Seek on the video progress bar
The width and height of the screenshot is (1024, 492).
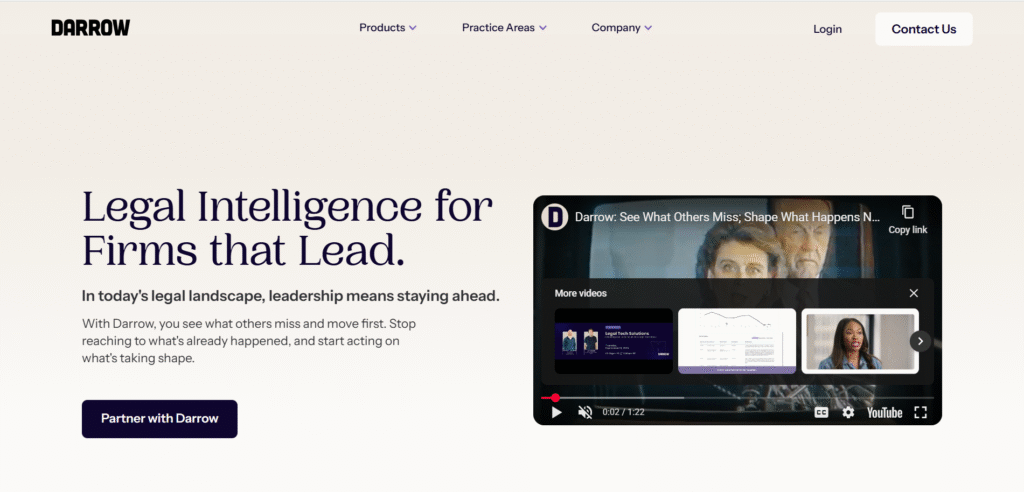point(737,397)
